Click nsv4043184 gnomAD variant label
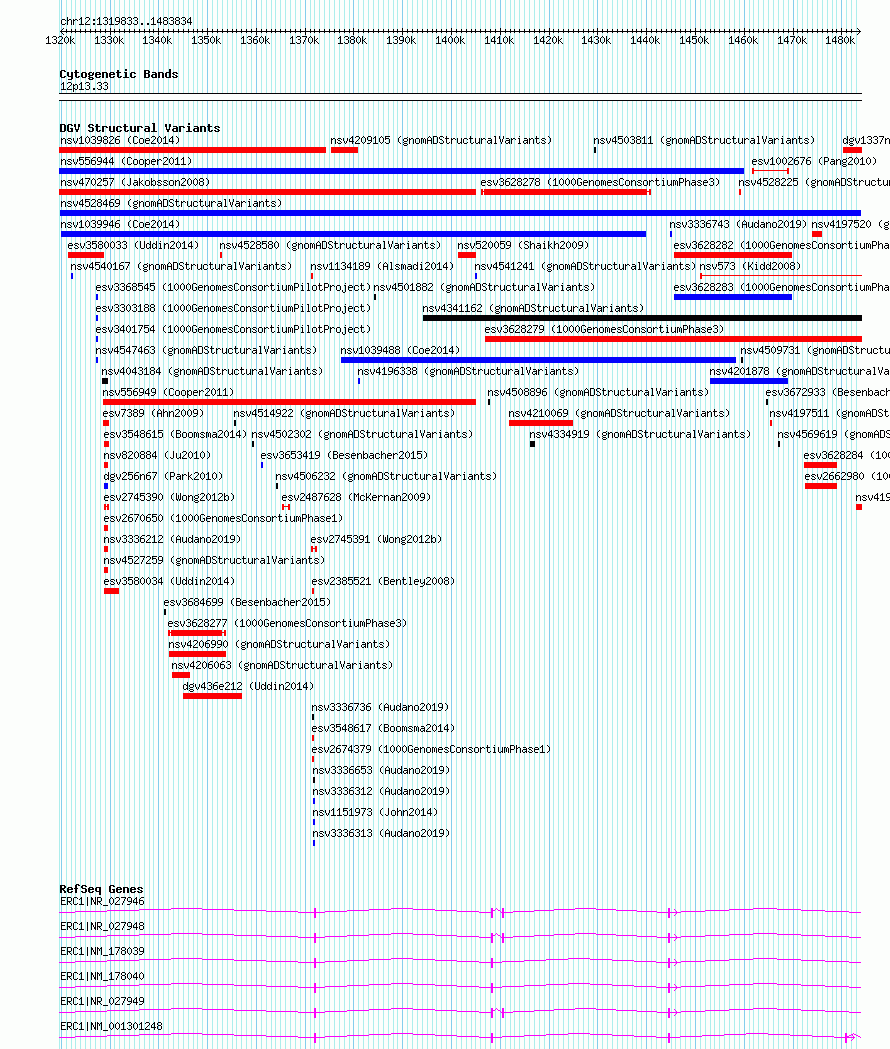 pos(212,371)
